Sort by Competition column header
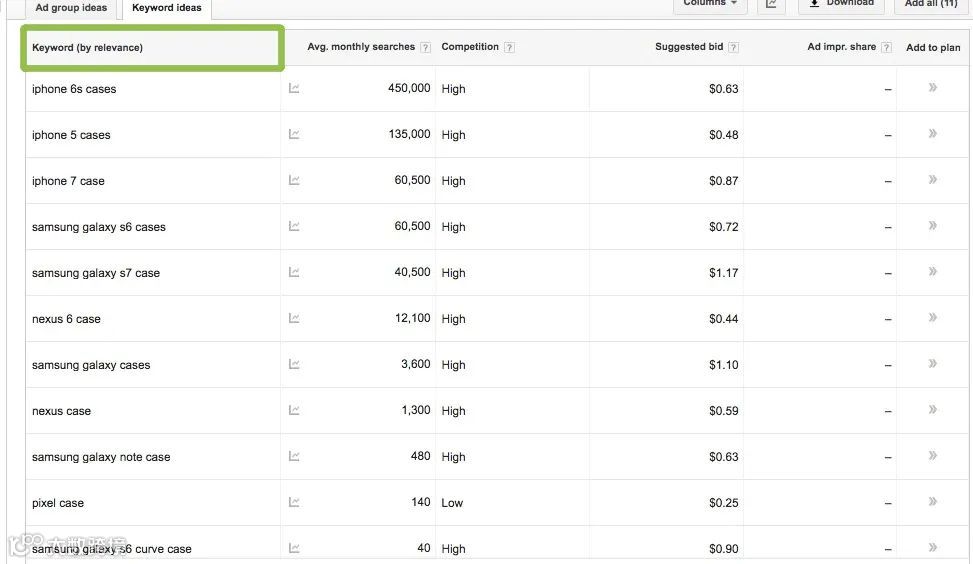 470,47
